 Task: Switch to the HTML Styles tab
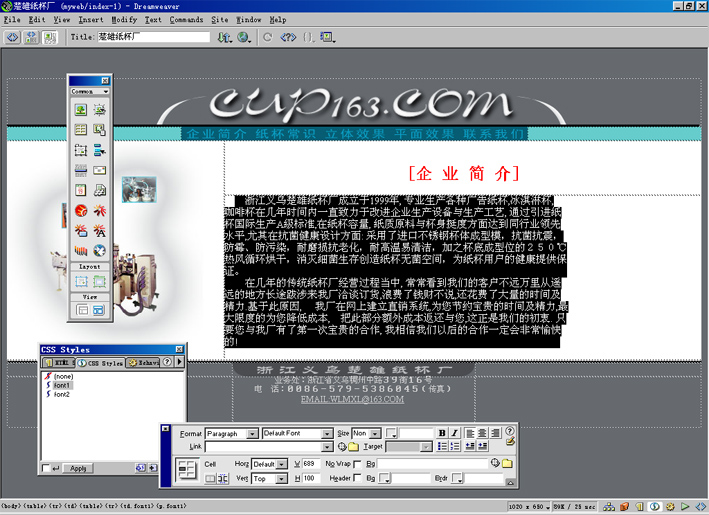61,362
